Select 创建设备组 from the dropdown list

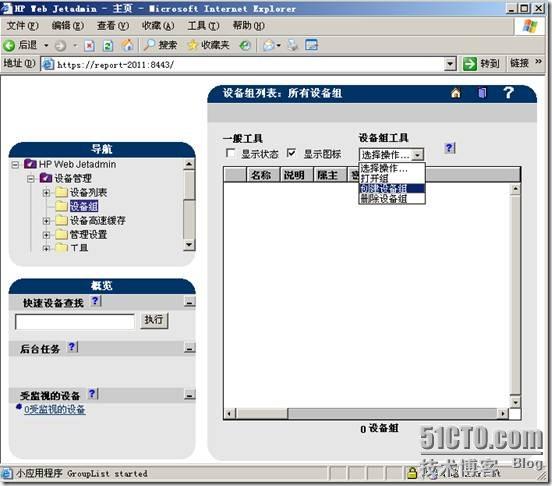pos(392,188)
